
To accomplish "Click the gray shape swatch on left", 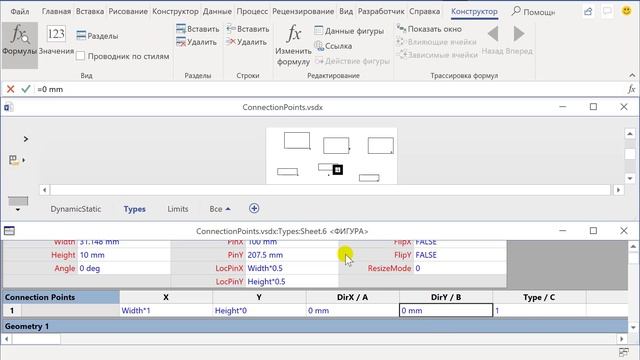I will click(x=18, y=201).
